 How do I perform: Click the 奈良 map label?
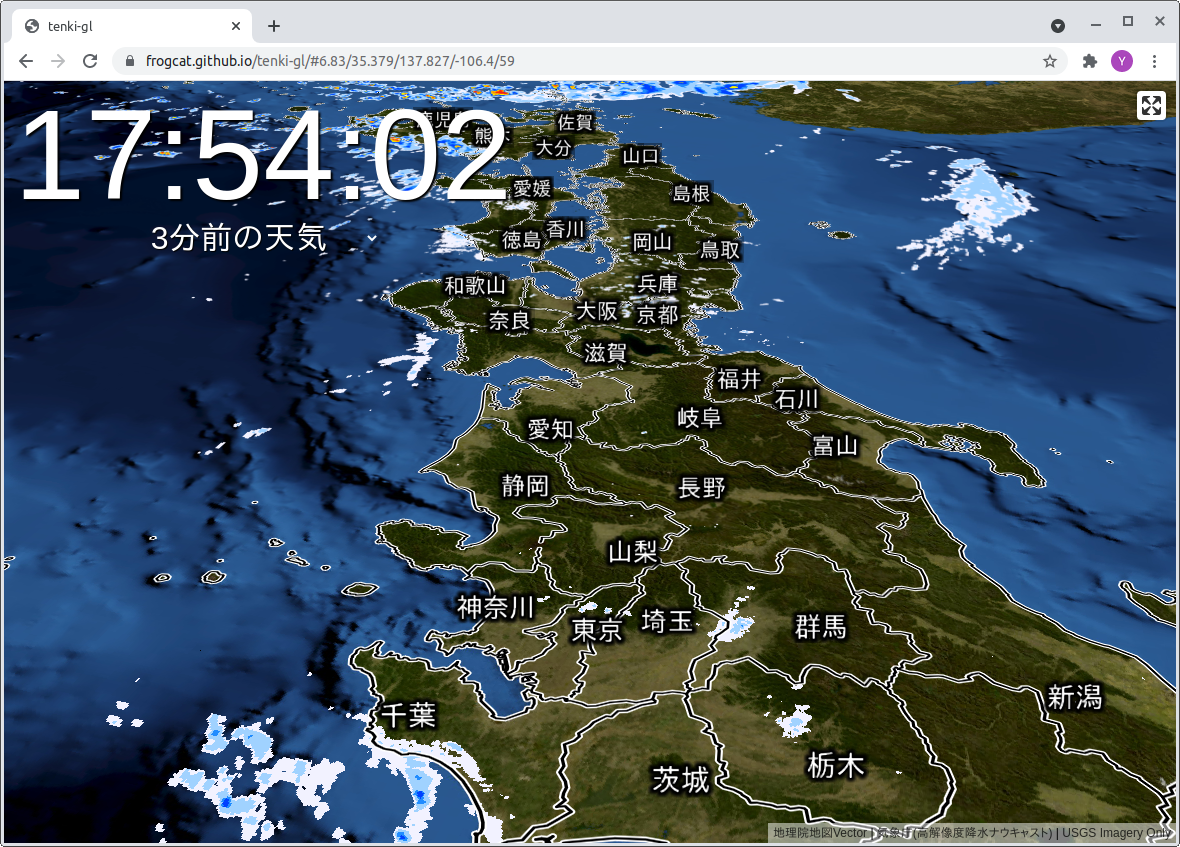coord(509,320)
